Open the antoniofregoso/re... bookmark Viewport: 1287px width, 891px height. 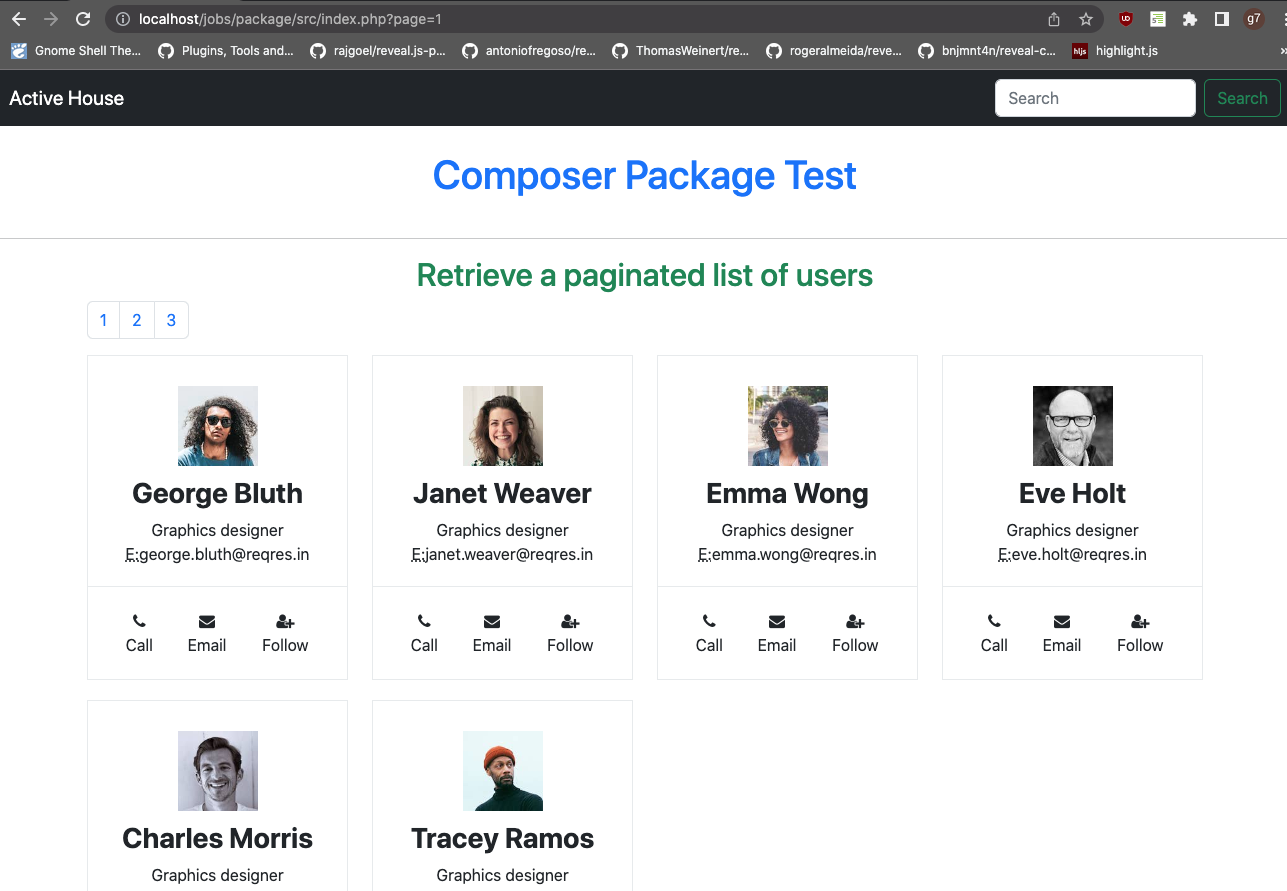point(529,51)
